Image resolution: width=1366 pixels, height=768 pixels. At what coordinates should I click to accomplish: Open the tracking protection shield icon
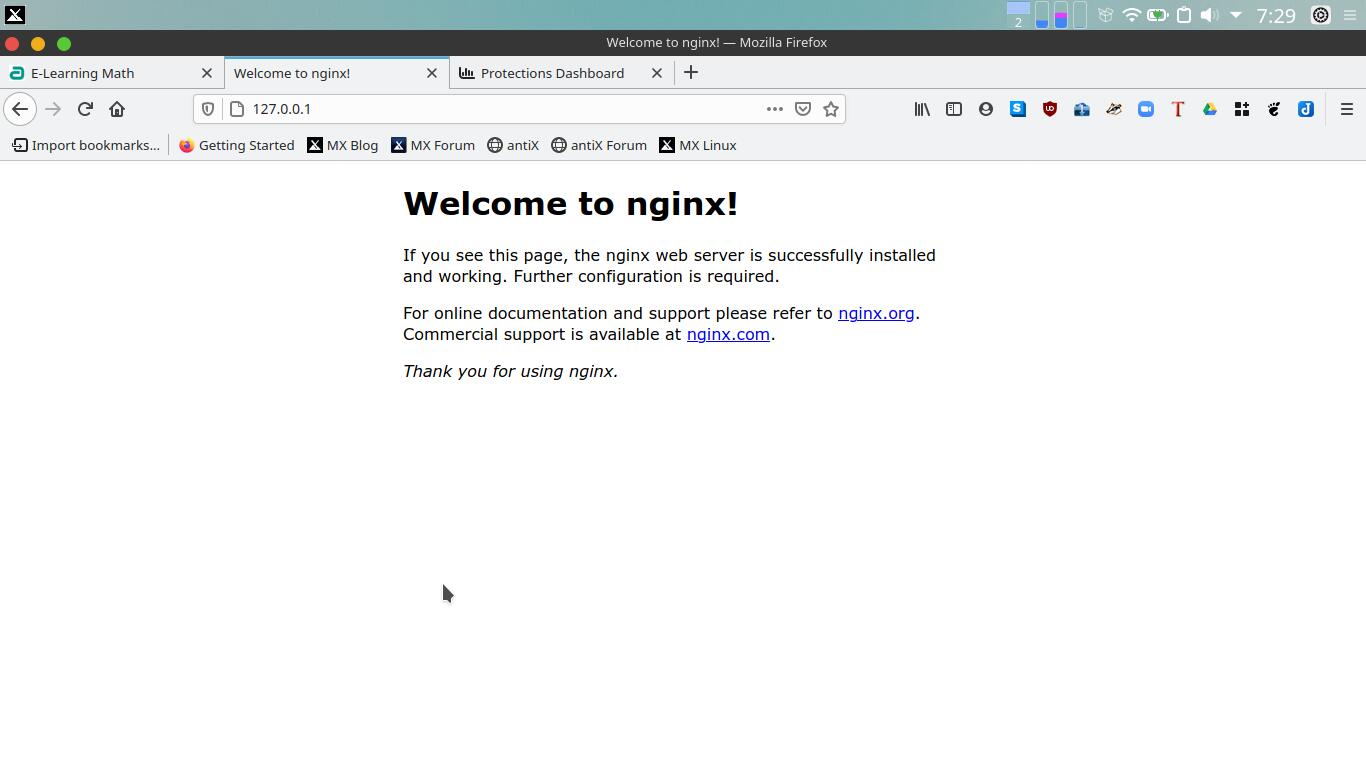208,109
